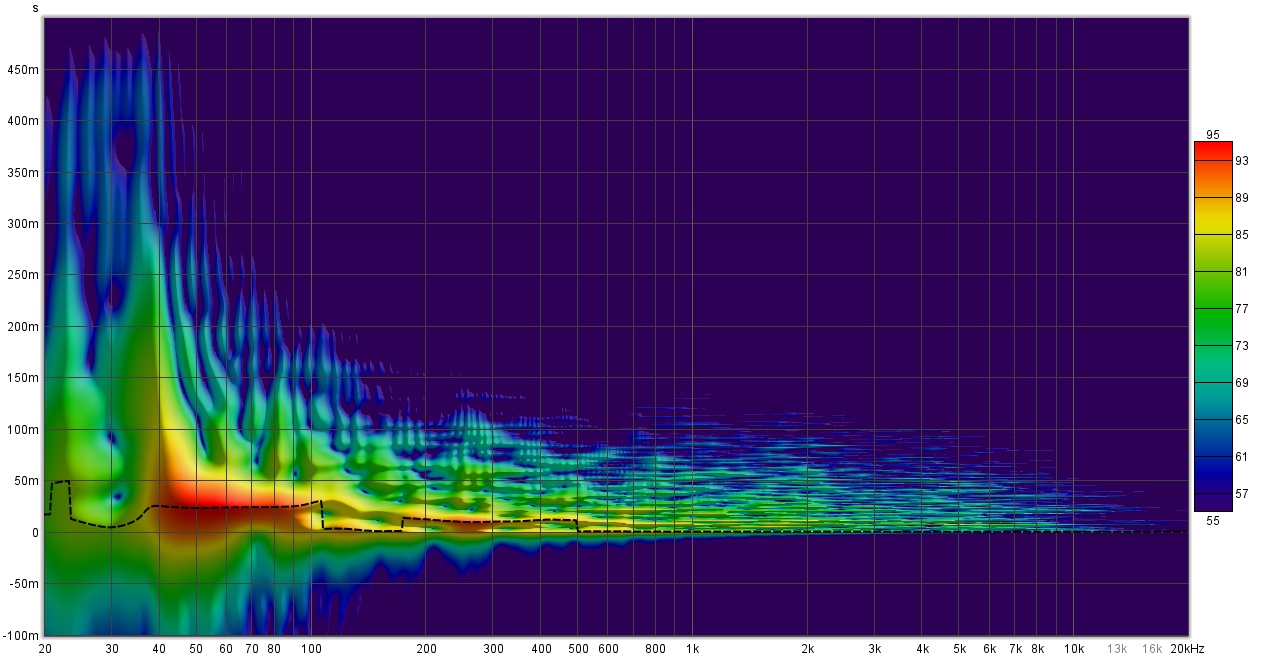
Task: Select the 1k frequency axis label
Action: 692,649
